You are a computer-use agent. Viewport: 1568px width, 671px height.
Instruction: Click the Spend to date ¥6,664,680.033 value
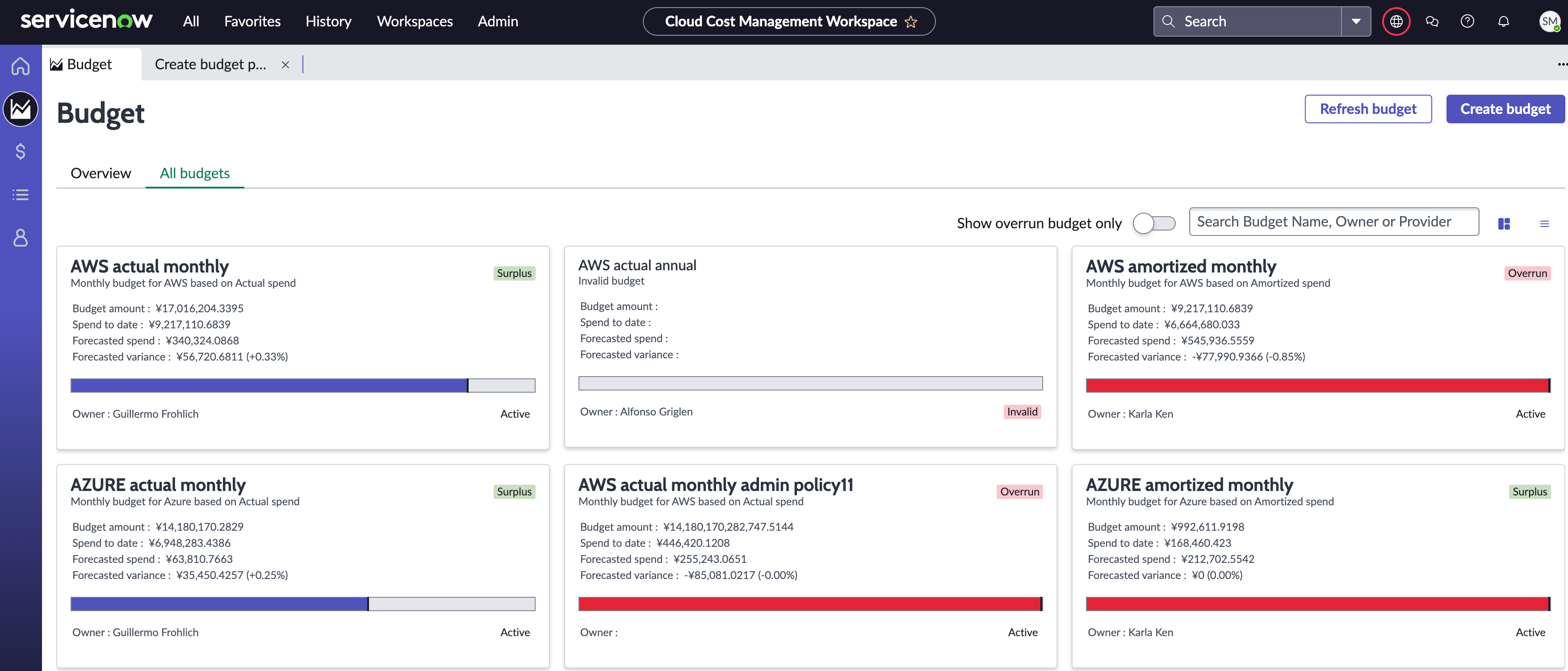1202,324
